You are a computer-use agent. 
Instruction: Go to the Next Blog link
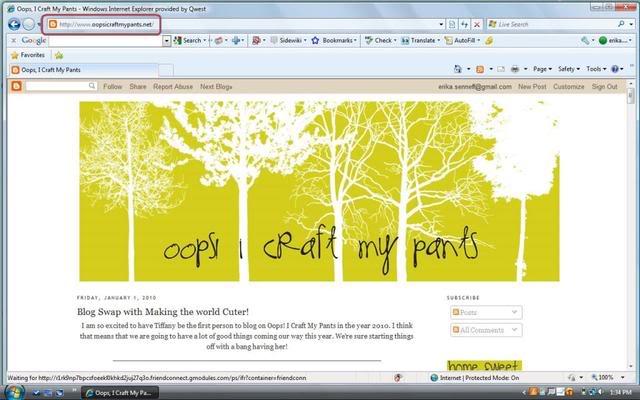tap(216, 87)
